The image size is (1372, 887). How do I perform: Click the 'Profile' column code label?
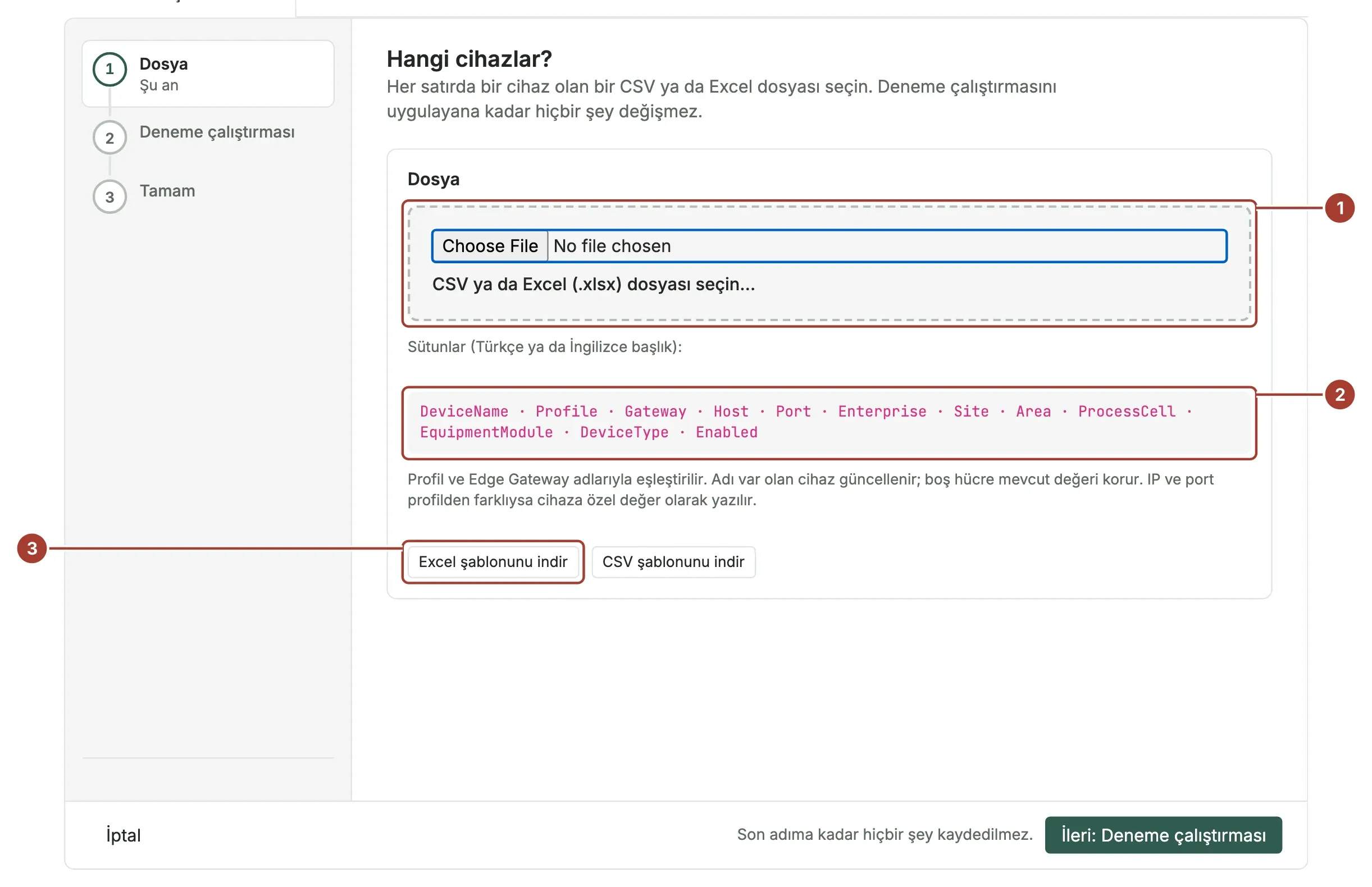[566, 412]
